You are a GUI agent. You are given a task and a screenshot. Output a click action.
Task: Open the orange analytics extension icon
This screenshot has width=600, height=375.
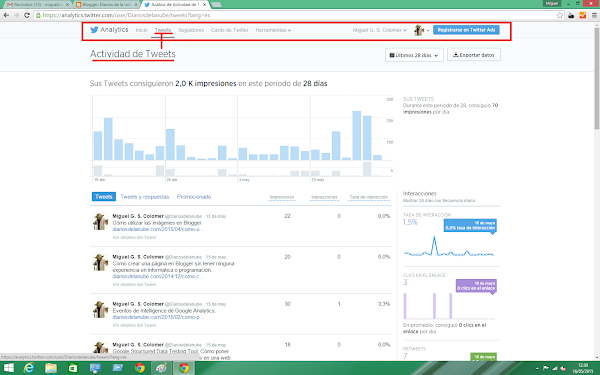point(582,15)
